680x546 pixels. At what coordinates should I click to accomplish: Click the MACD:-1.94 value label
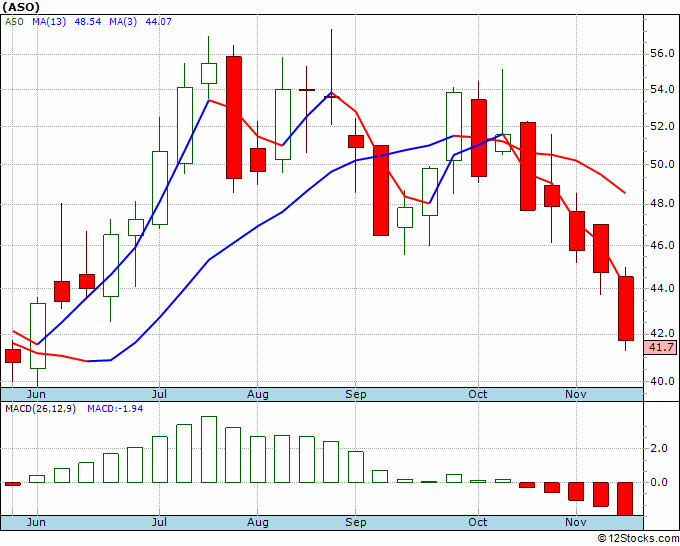[x=115, y=409]
